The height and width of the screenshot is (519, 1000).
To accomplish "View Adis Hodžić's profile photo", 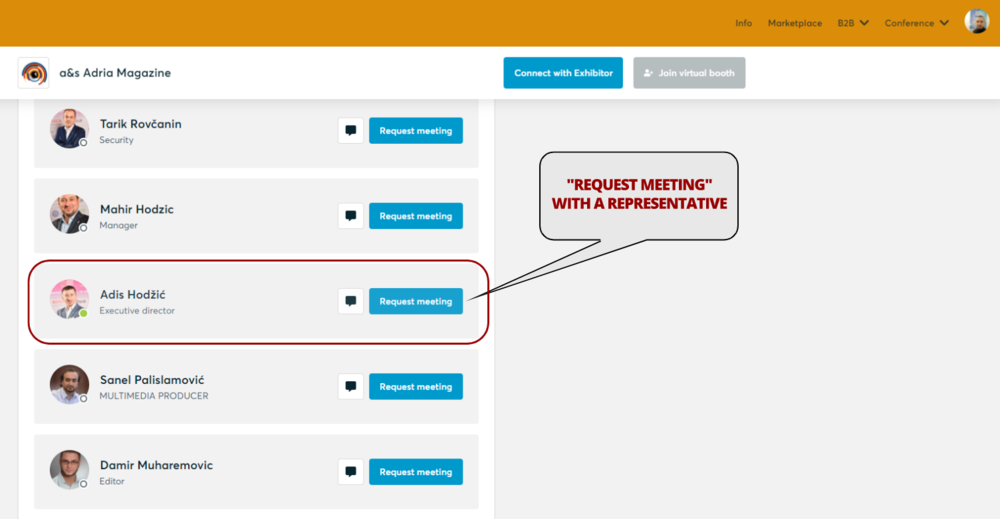I will pos(69,299).
